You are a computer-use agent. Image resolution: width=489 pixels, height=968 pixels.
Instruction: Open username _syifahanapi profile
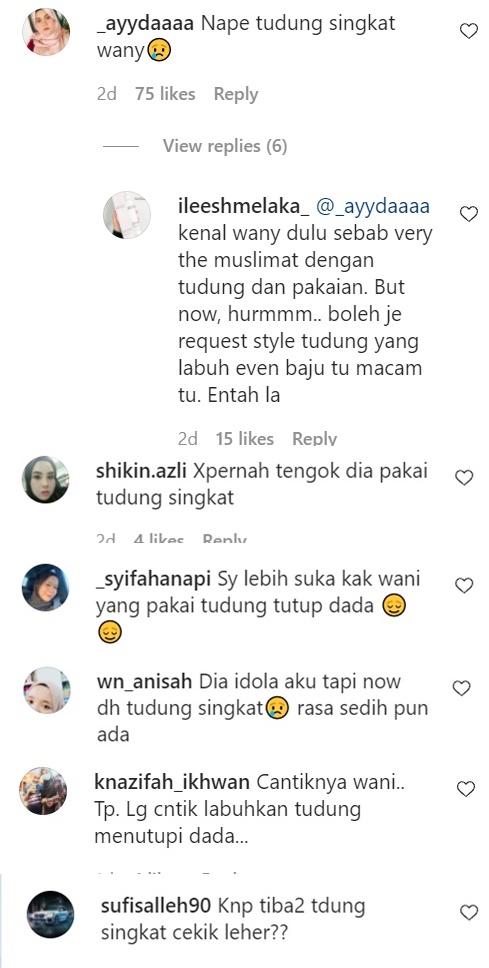[x=154, y=580]
